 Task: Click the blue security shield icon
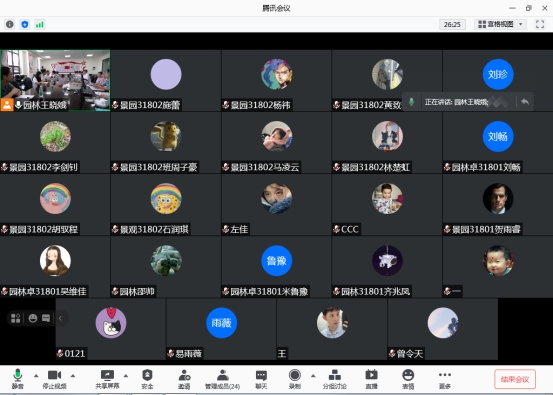pyautogui.click(x=25, y=24)
